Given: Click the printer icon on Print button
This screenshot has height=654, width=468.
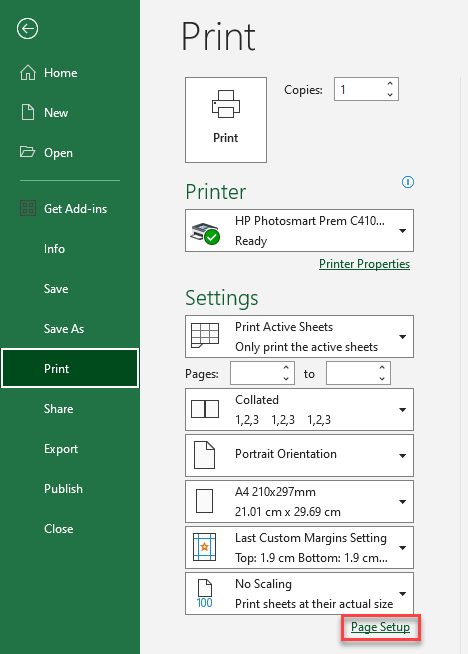Looking at the screenshot, I should 226,104.
